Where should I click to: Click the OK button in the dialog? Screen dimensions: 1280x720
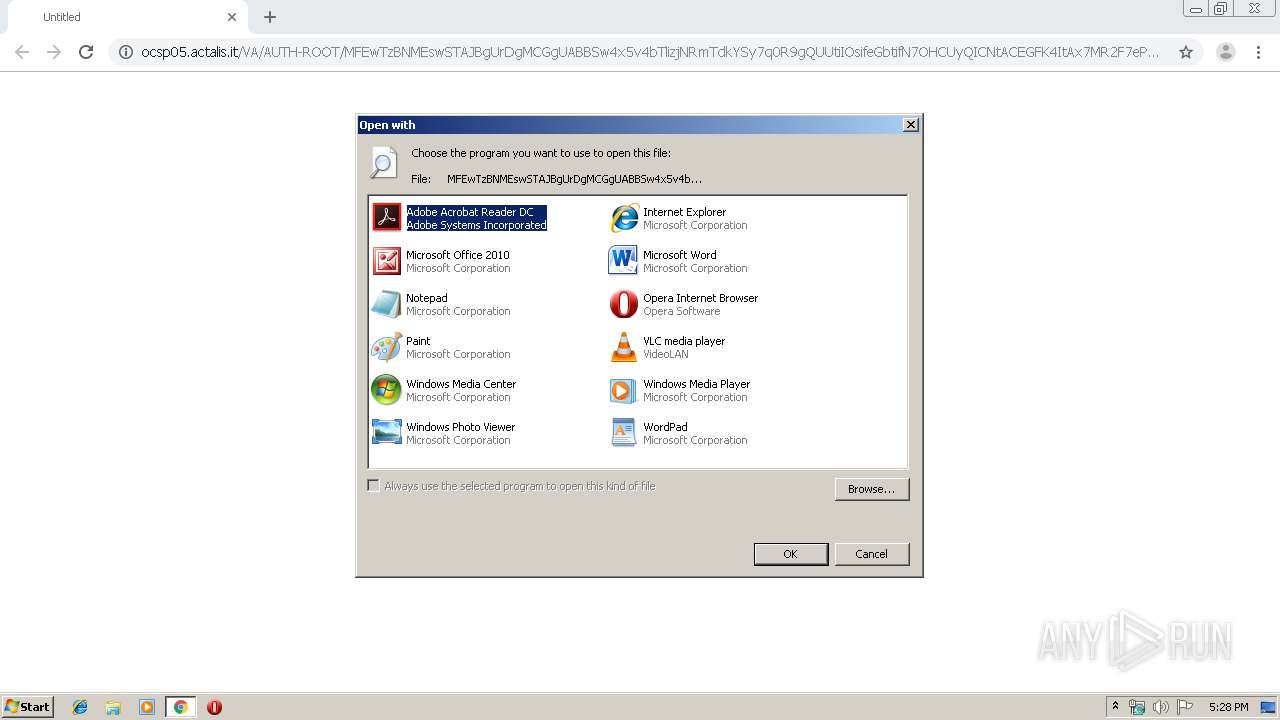pos(790,554)
